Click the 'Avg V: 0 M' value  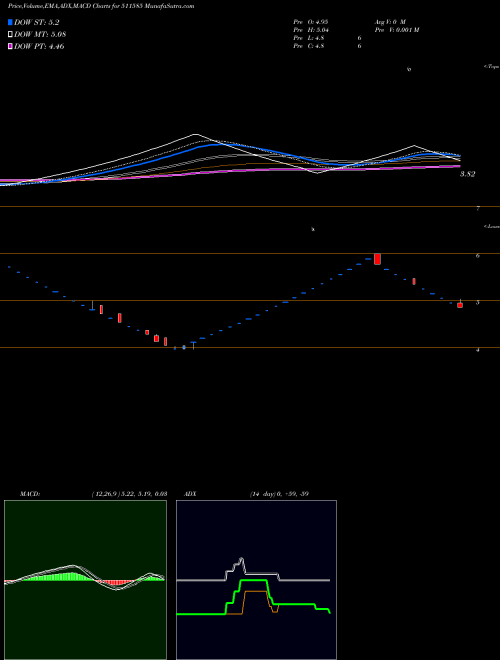(389, 21)
